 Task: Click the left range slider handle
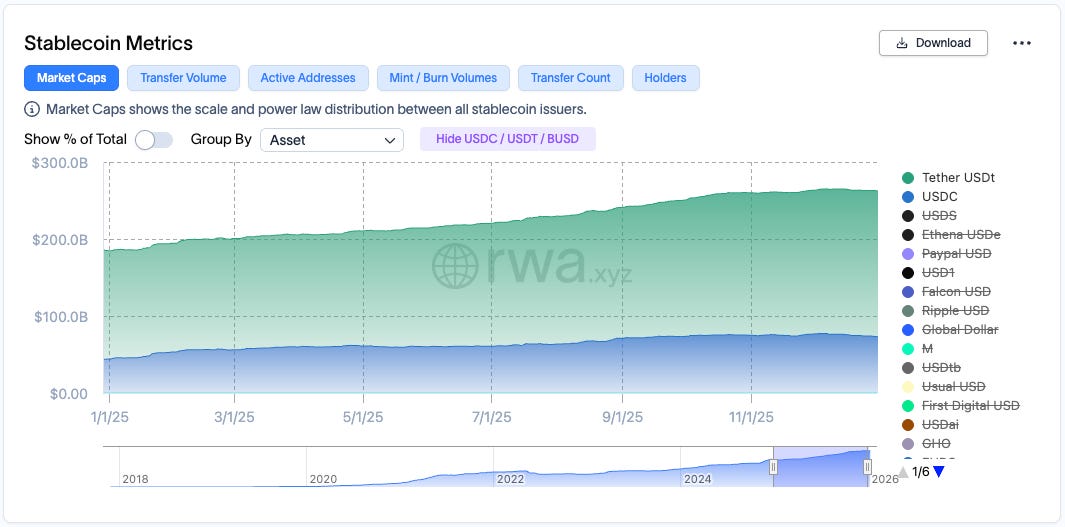pyautogui.click(x=773, y=467)
